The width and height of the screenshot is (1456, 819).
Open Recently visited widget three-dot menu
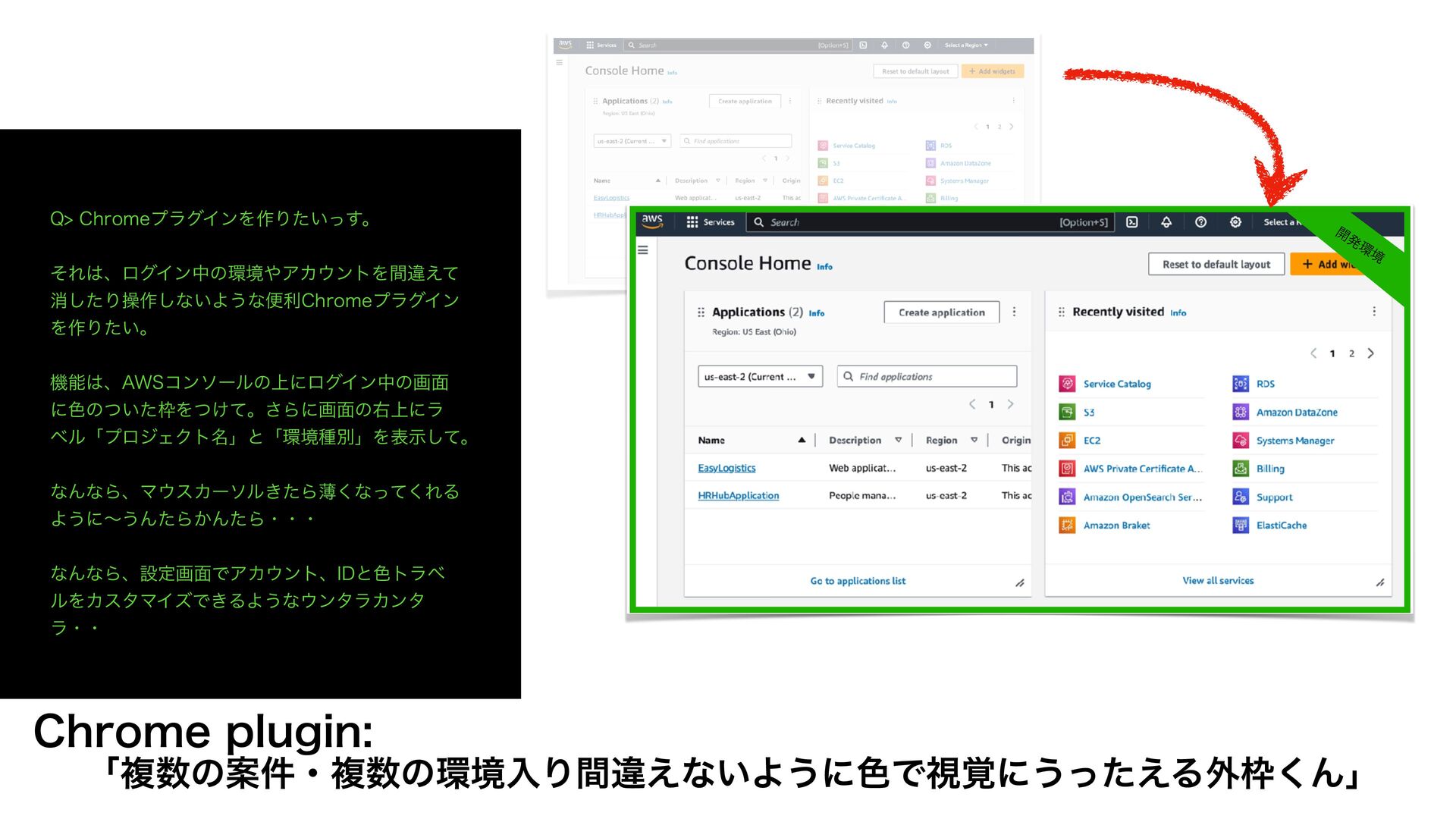coord(1374,312)
